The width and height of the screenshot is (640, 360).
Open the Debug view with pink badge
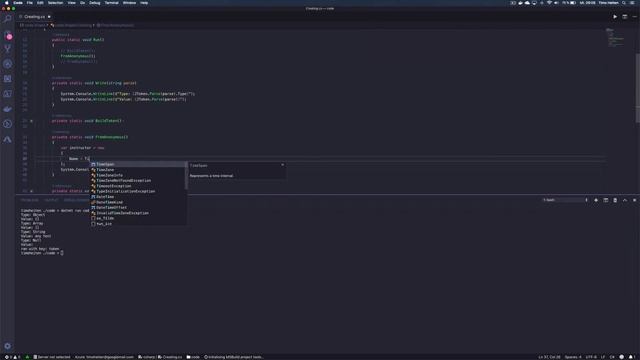tap(8, 36)
